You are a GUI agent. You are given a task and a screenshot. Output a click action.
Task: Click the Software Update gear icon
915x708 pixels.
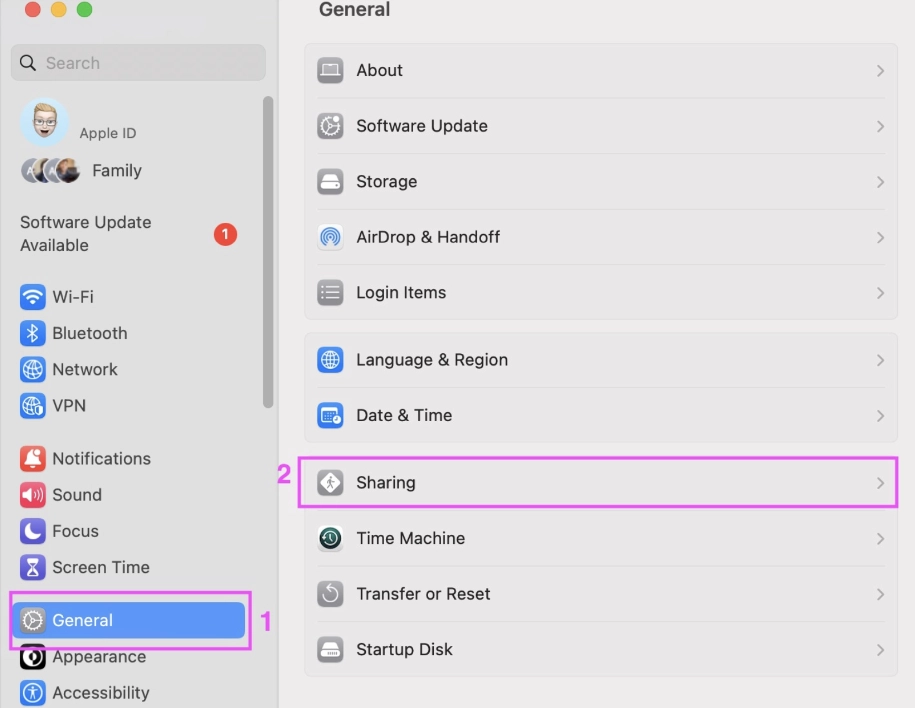pyautogui.click(x=330, y=126)
